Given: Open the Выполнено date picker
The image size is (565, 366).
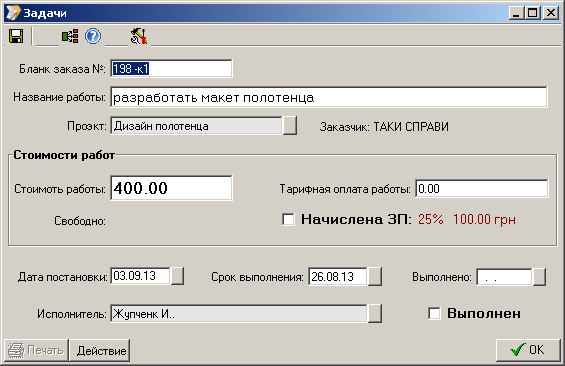Looking at the screenshot, I should pos(539,277).
